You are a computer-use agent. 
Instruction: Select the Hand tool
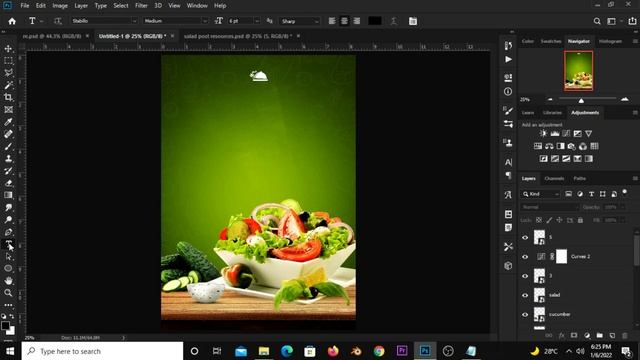pyautogui.click(x=8, y=281)
